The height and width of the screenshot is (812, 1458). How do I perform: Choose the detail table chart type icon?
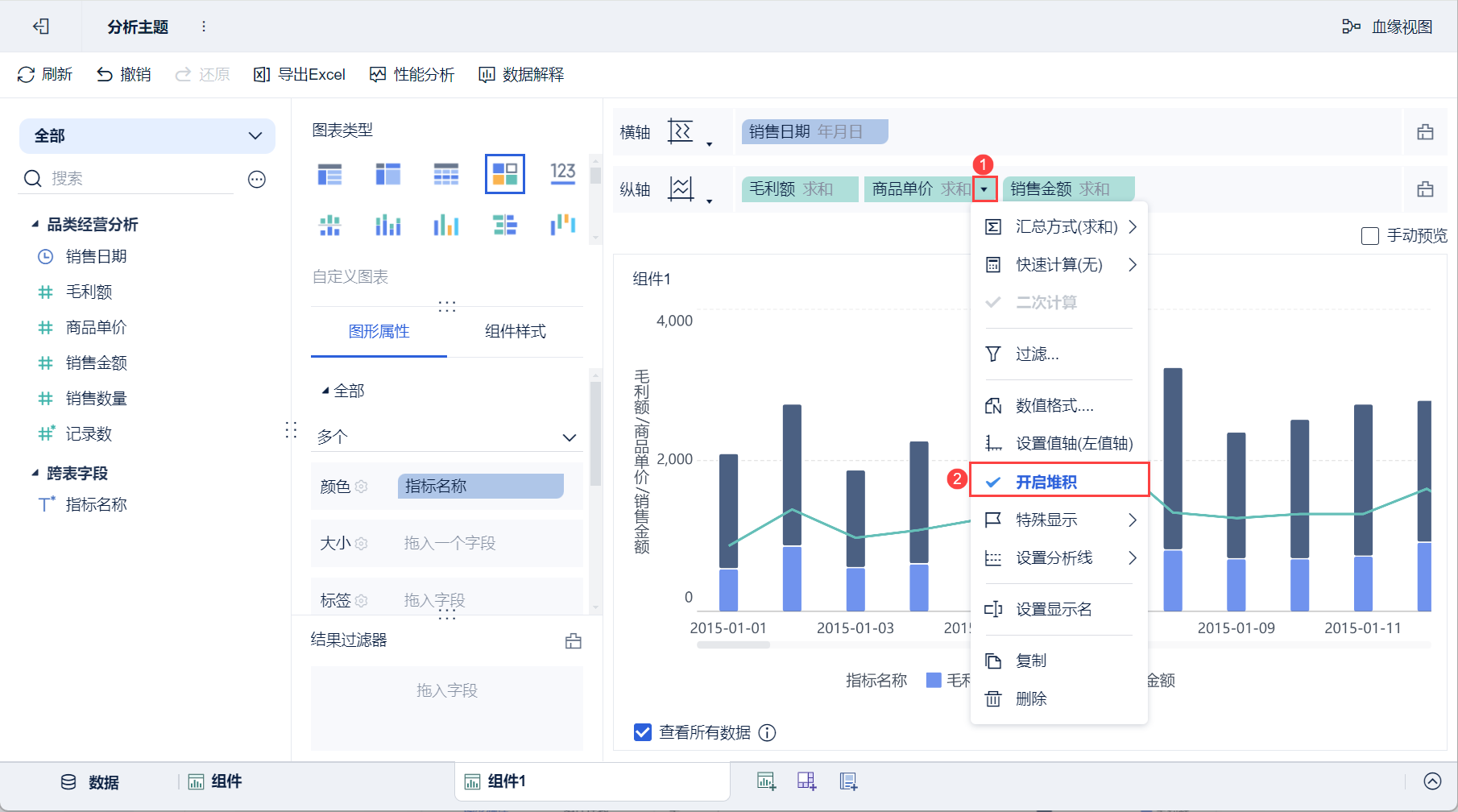(446, 173)
